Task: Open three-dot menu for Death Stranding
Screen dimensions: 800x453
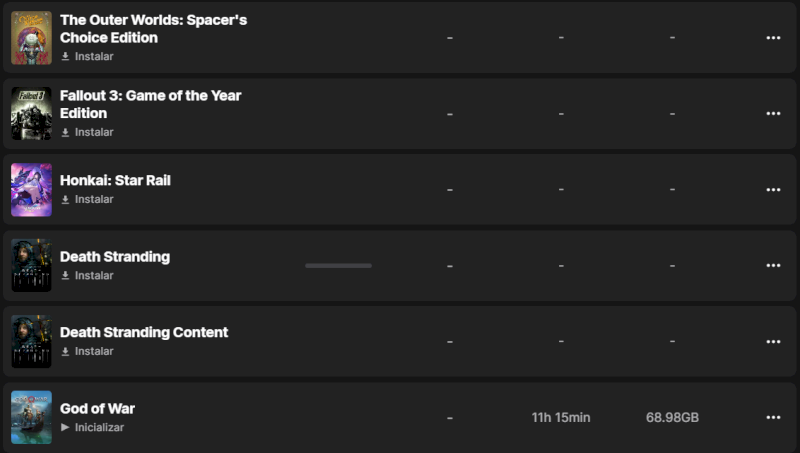Action: coord(773,265)
